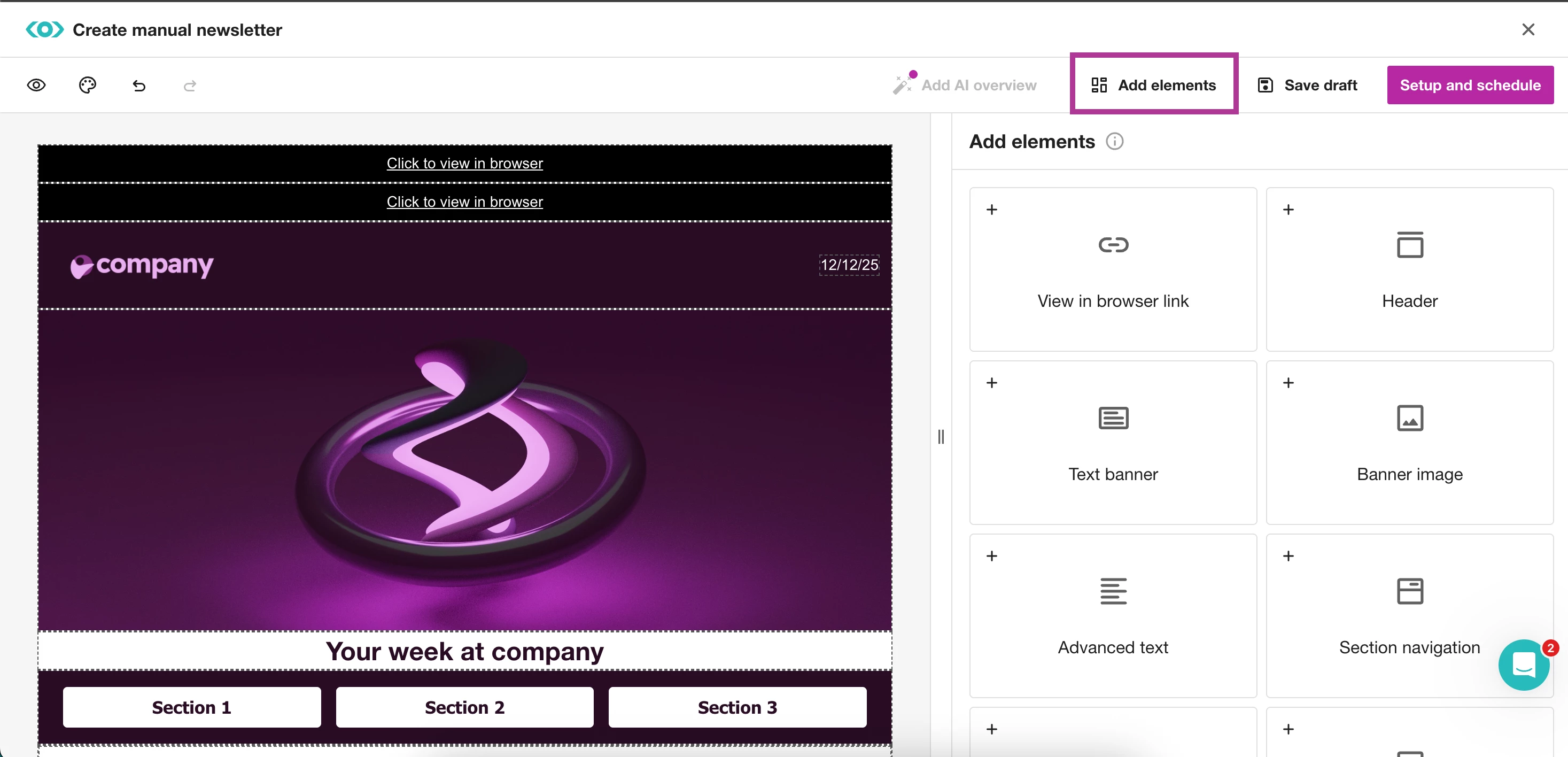The image size is (1568, 757).
Task: Add a Header element
Action: (1409, 268)
